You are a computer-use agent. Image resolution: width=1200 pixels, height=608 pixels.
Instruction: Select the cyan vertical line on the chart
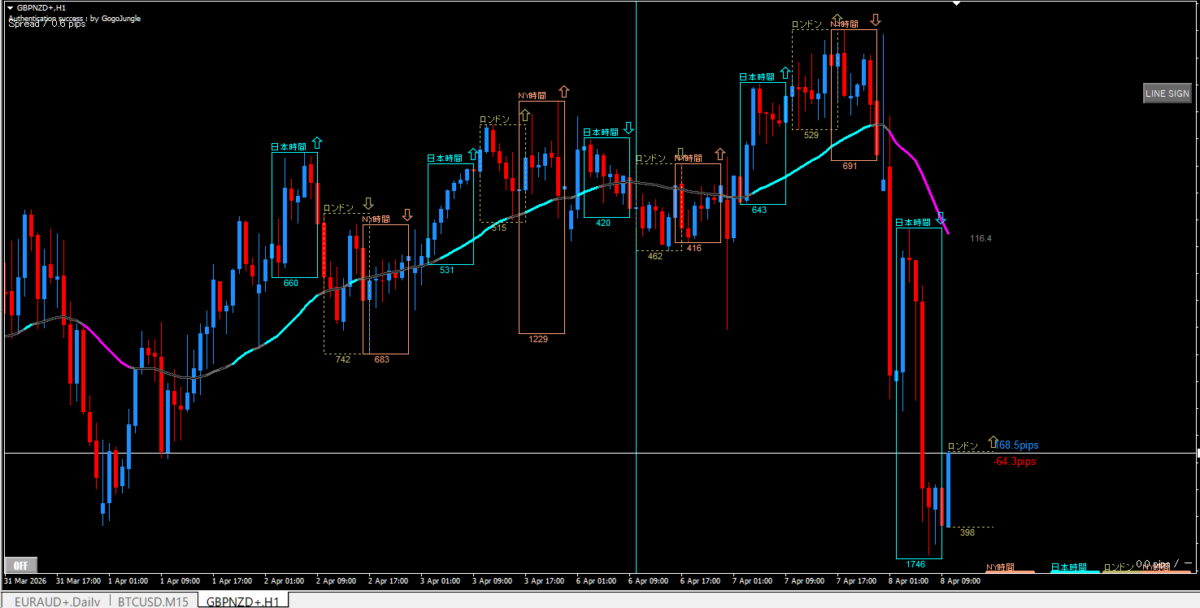click(636, 300)
